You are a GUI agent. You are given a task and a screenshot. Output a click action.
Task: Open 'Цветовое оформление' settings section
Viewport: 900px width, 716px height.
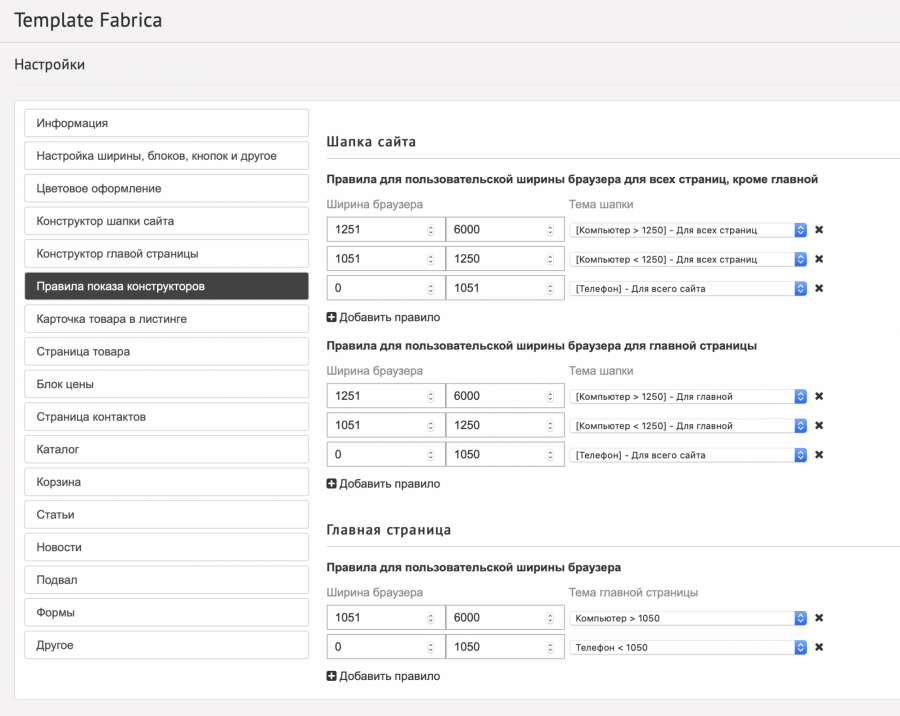[x=166, y=188]
